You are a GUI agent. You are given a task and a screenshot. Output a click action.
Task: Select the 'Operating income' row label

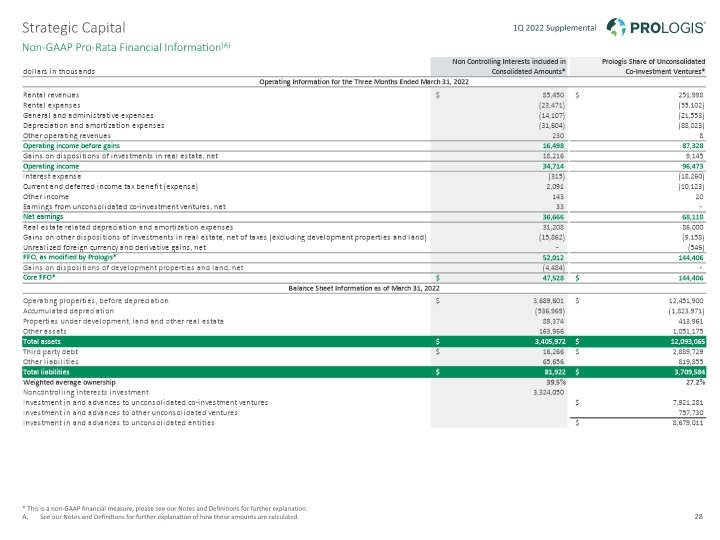tap(51, 166)
